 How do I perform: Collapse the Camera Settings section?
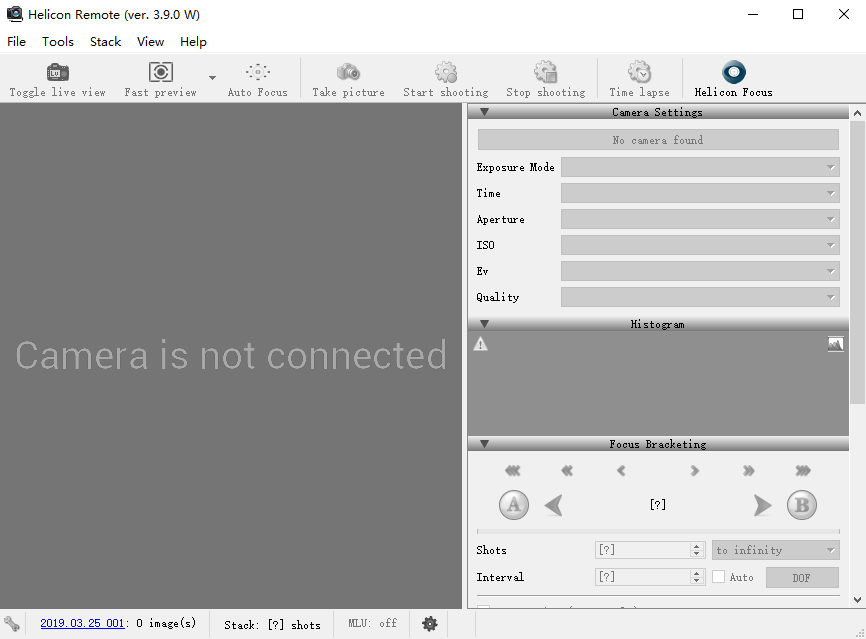pos(484,112)
